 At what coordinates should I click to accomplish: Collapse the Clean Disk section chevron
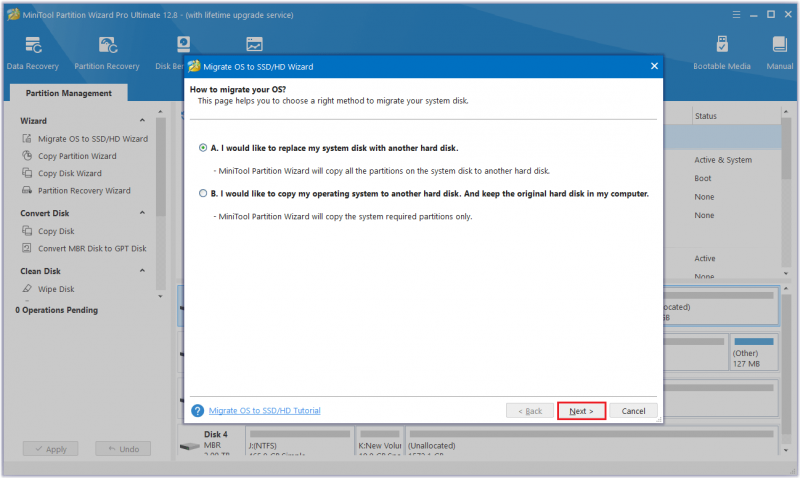point(142,271)
